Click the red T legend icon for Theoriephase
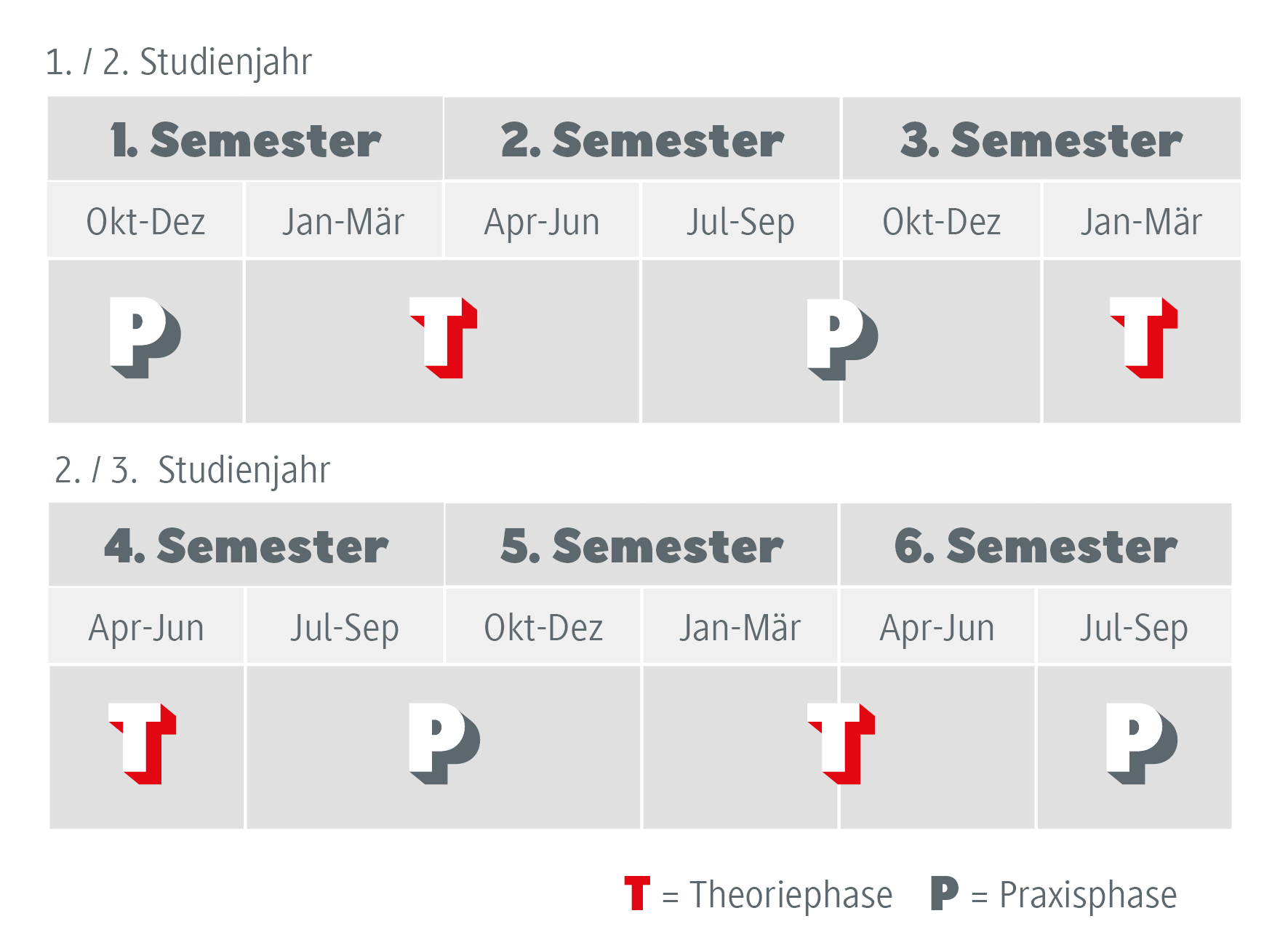Image resolution: width=1288 pixels, height=940 pixels. coord(637,893)
